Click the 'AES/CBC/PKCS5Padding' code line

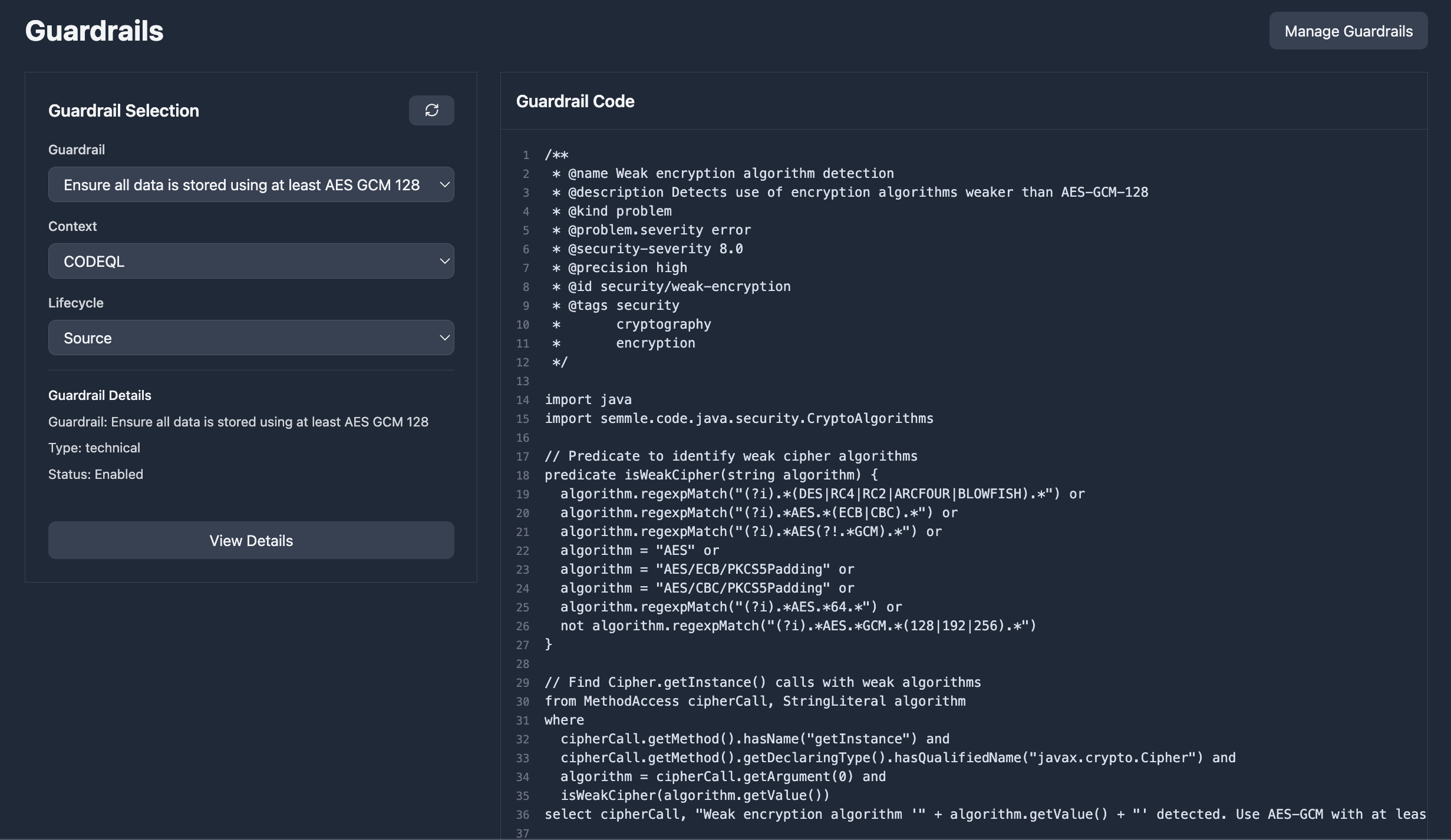pyautogui.click(x=707, y=588)
